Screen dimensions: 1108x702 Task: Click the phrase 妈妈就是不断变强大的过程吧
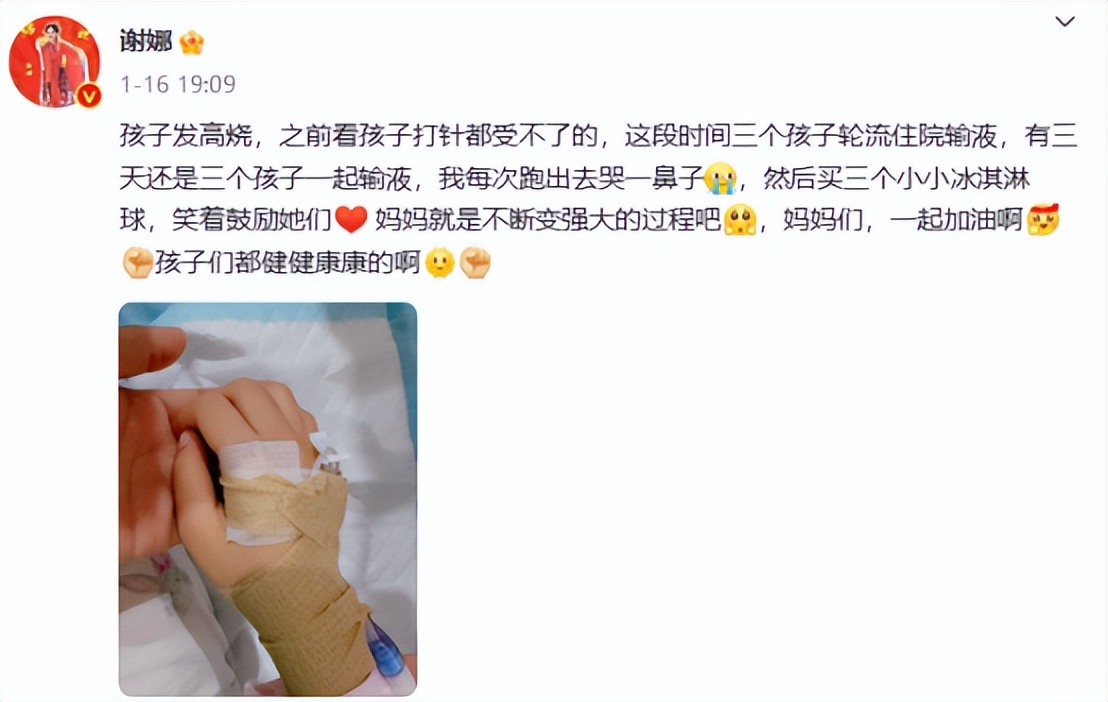548,220
